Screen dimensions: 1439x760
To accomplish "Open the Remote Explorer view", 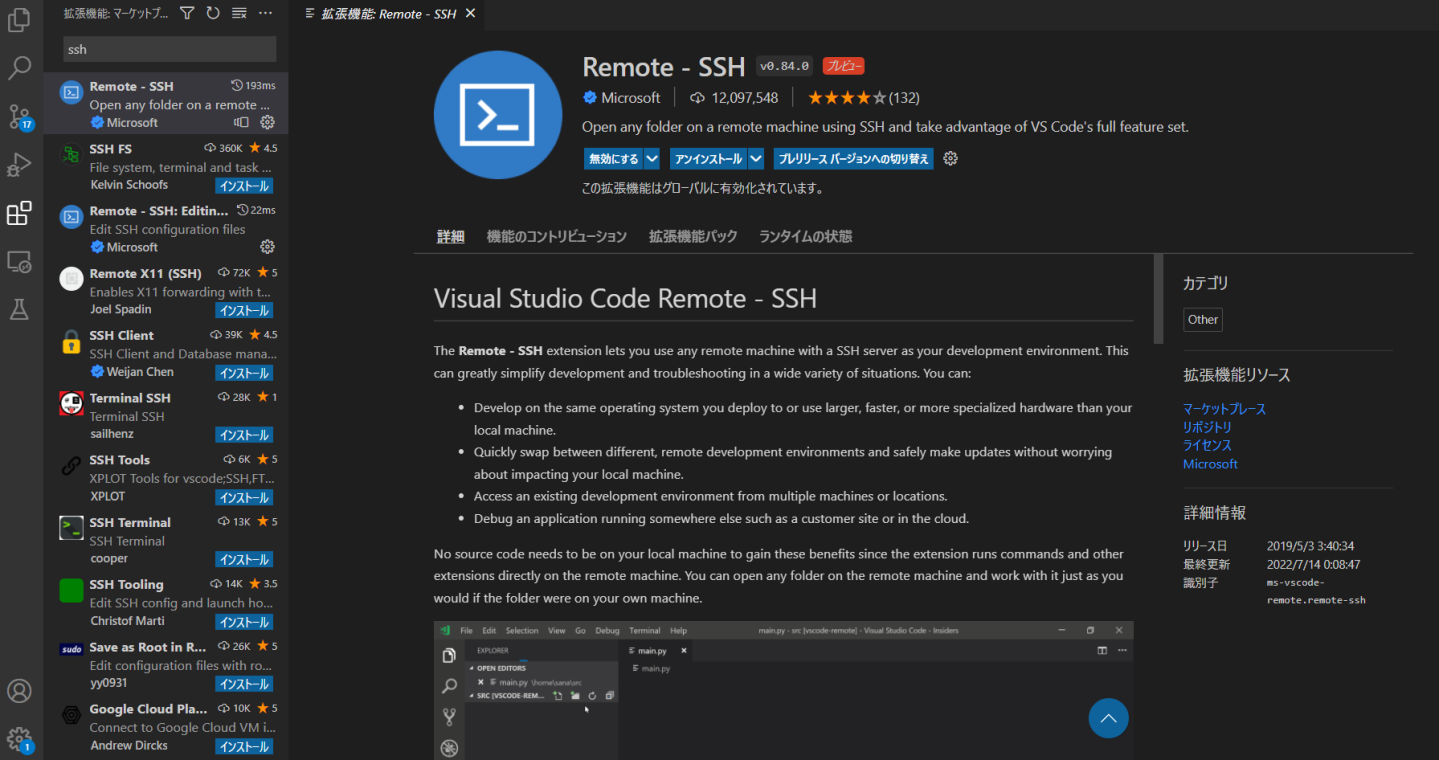I will pyautogui.click(x=20, y=262).
